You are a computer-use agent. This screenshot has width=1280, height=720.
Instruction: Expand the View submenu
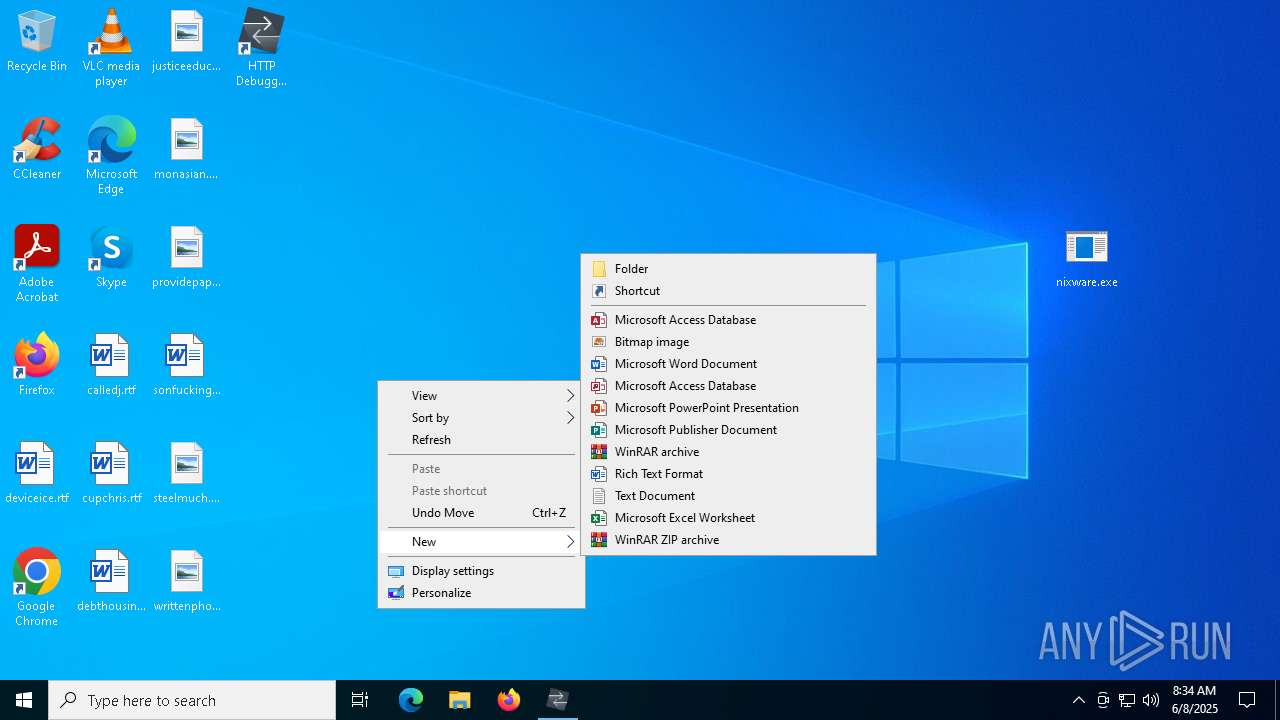[x=482, y=396]
